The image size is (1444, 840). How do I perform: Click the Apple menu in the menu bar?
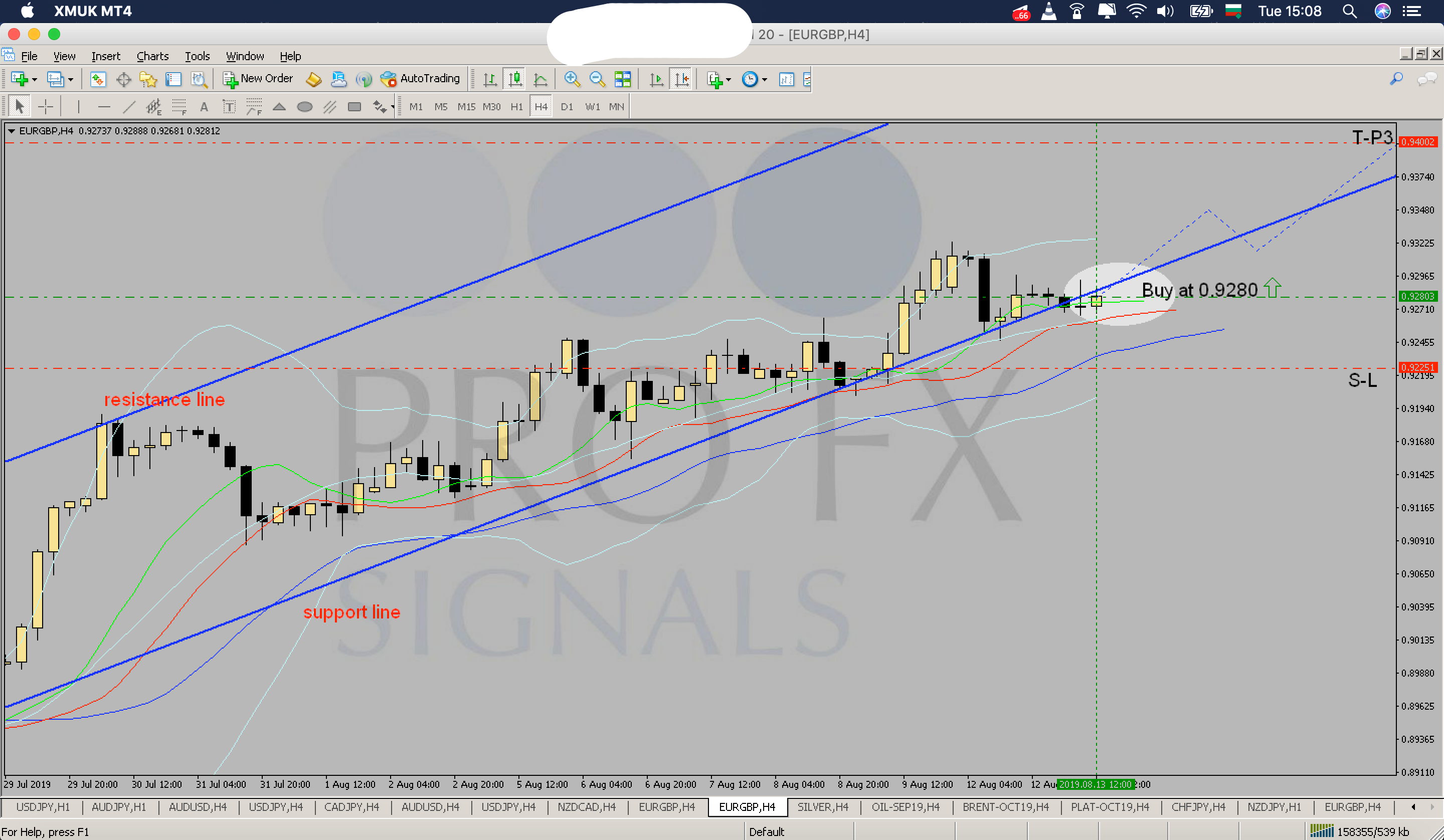point(27,11)
